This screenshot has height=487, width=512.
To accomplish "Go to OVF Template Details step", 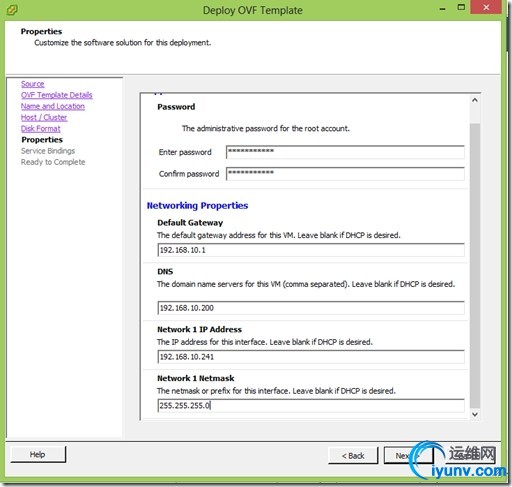I will point(56,95).
